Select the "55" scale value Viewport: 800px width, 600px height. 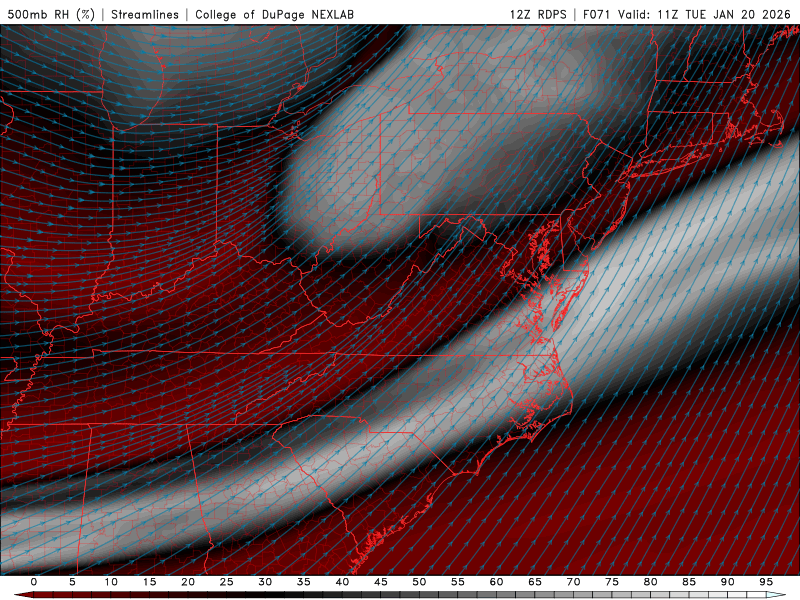pyautogui.click(x=458, y=582)
